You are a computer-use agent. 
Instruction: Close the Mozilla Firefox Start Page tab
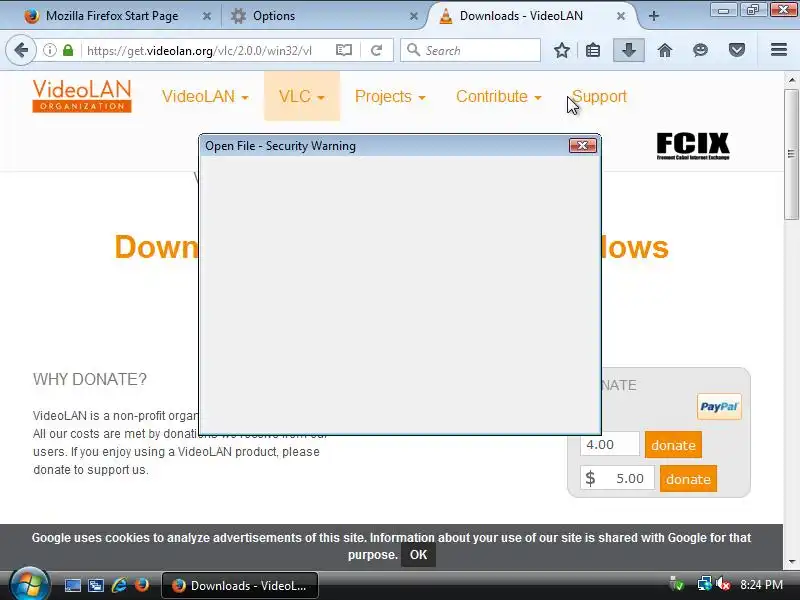tap(207, 16)
